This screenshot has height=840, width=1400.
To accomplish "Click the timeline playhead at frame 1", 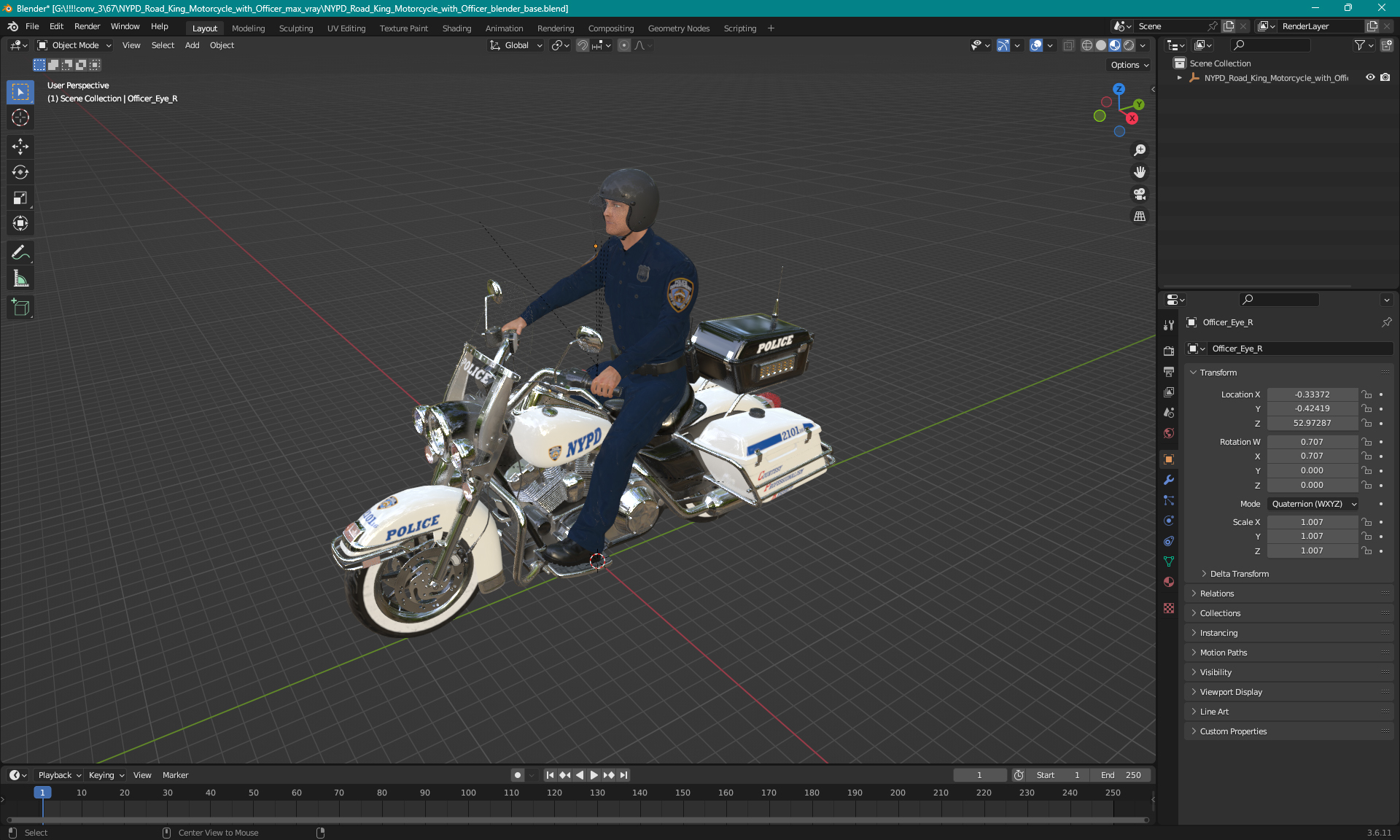I will (42, 793).
